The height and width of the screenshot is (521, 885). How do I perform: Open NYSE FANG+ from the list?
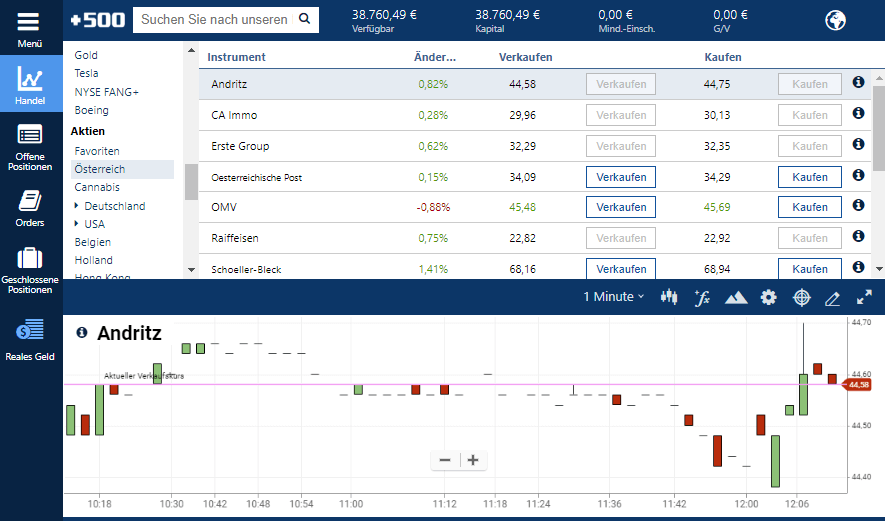pos(107,92)
